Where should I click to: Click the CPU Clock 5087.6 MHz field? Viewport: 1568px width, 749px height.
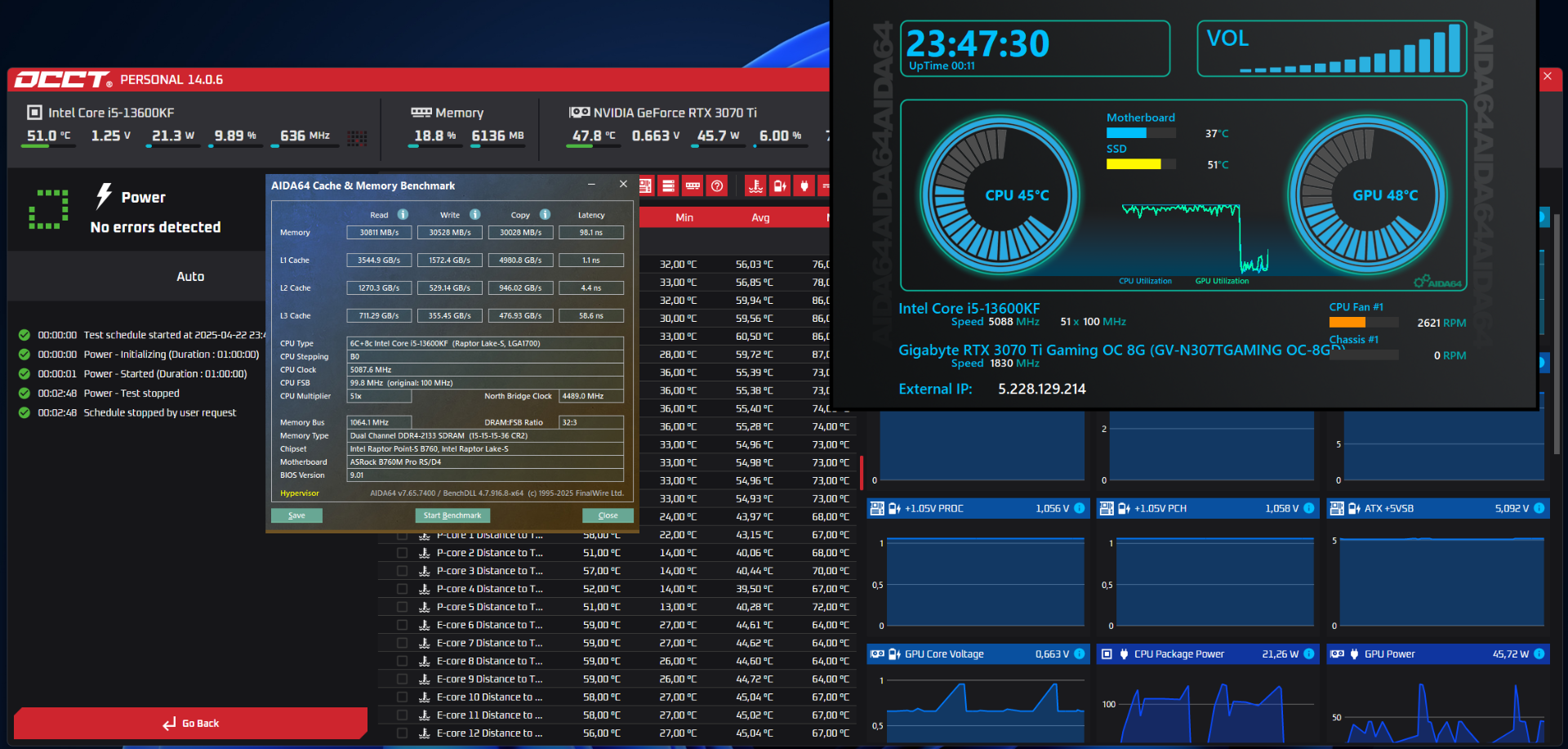point(486,370)
